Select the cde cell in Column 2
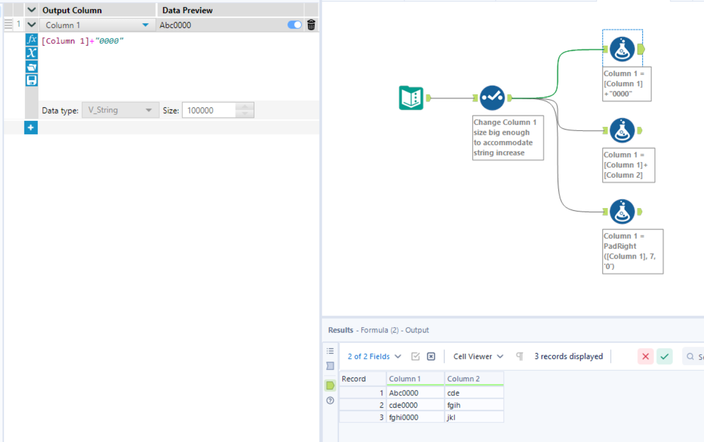704x442 pixels. [474, 393]
